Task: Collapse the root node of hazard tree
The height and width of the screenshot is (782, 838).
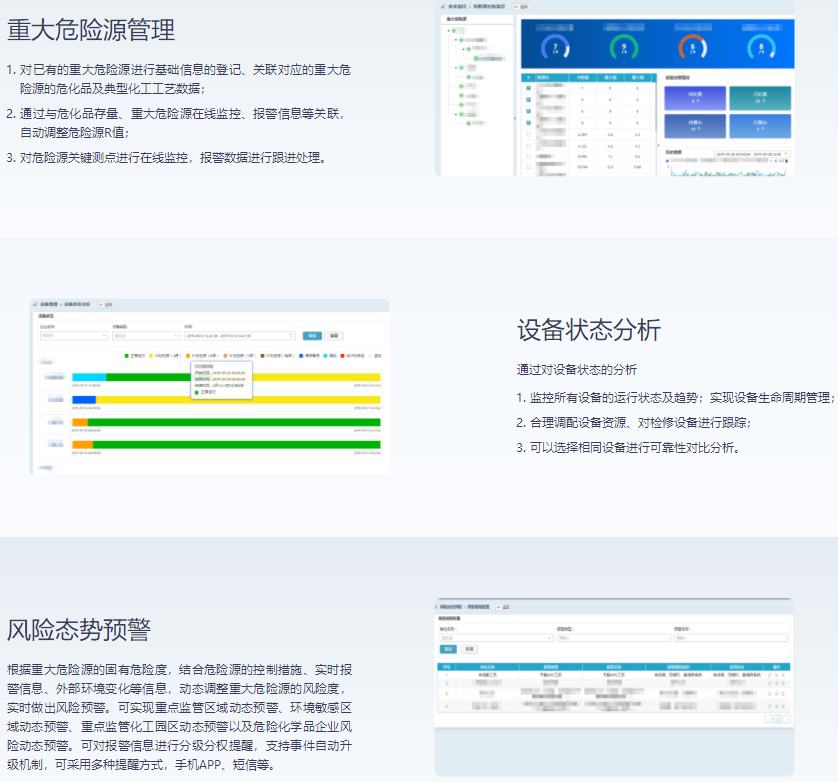Action: [x=448, y=30]
